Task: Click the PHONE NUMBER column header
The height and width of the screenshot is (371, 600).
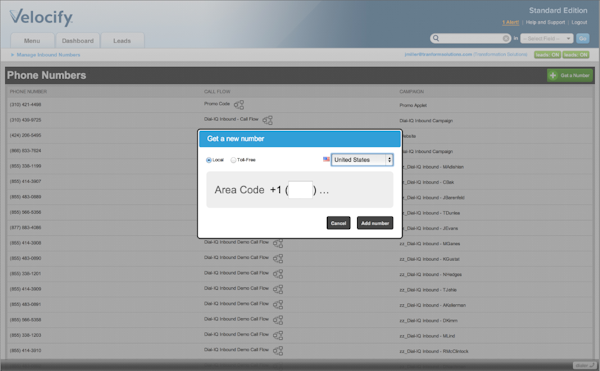Action: (28, 92)
